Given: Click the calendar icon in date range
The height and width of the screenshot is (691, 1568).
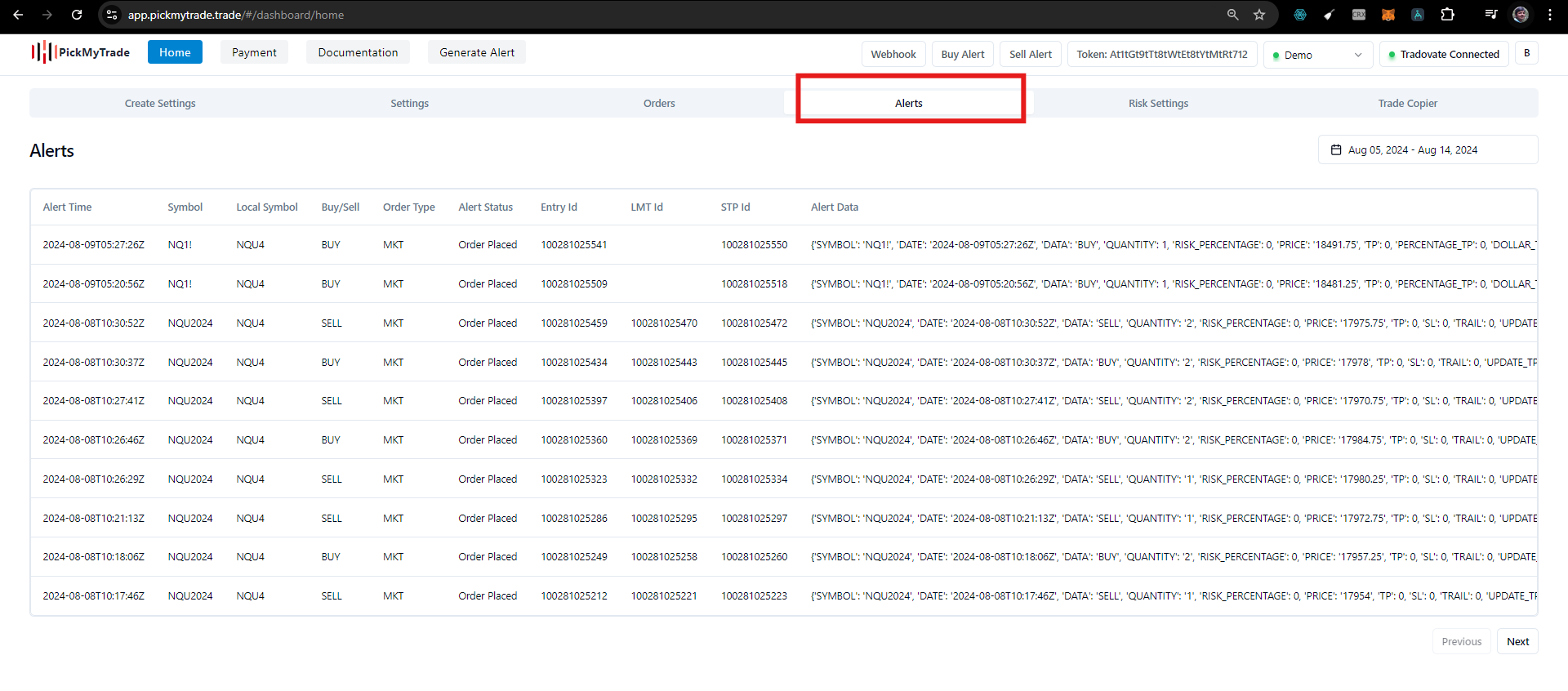Looking at the screenshot, I should coord(1336,149).
